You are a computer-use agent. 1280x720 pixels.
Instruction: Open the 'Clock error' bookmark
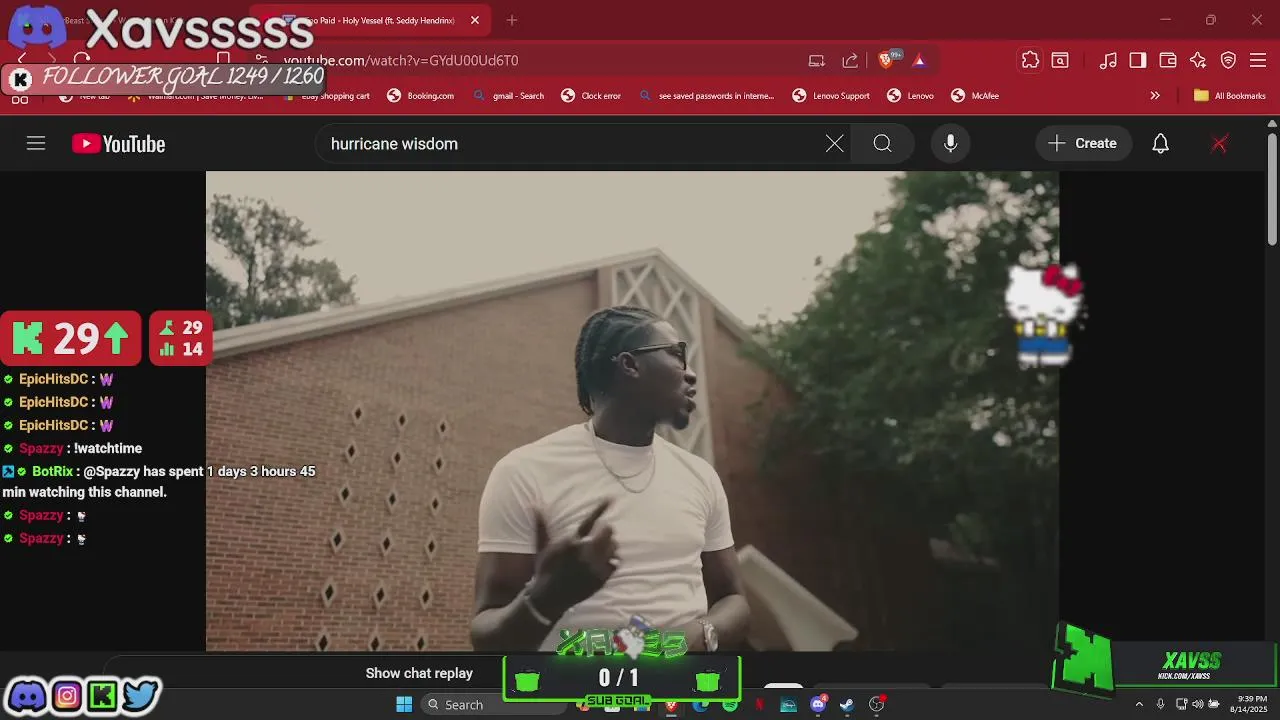tap(591, 96)
